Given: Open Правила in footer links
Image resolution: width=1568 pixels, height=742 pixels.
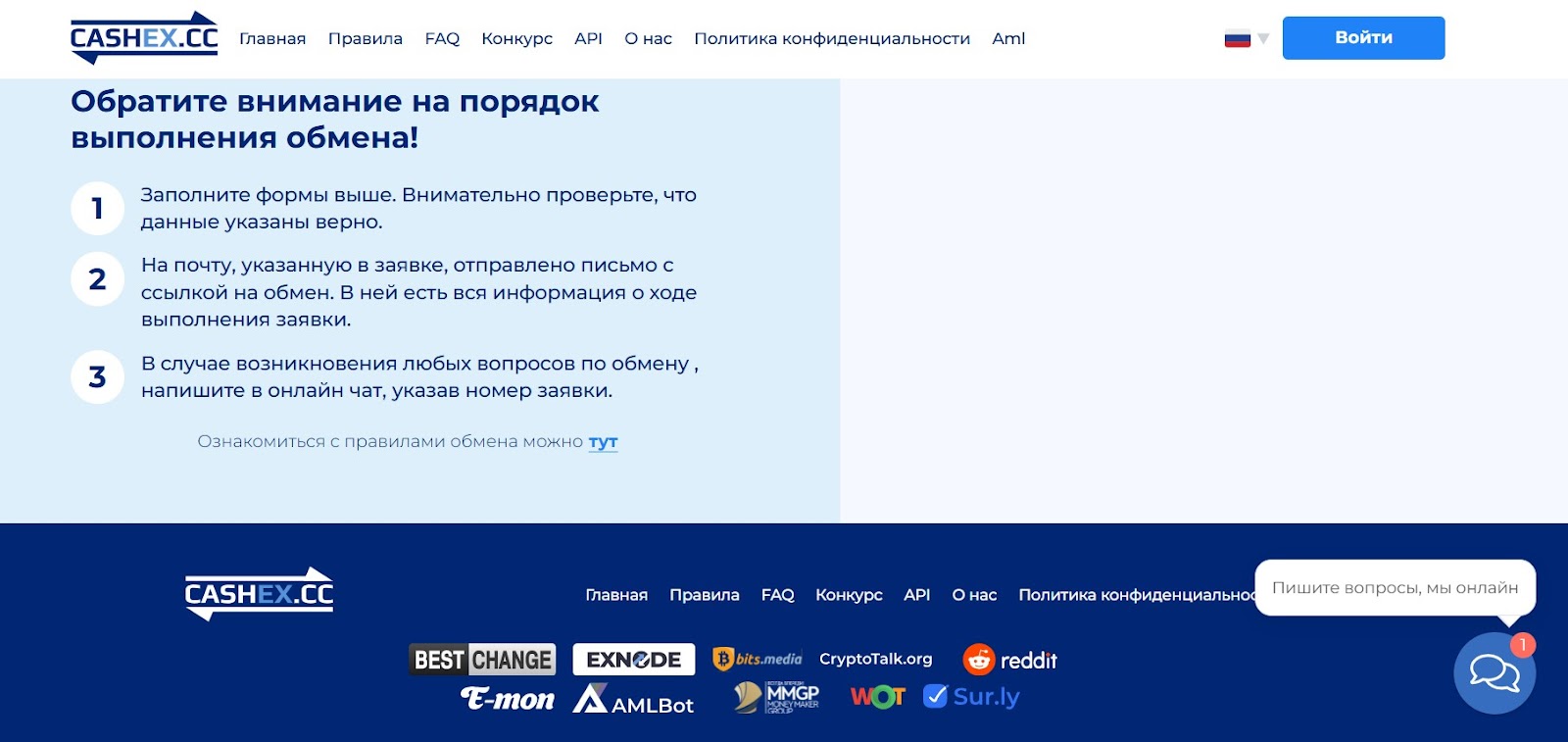Looking at the screenshot, I should pos(705,595).
